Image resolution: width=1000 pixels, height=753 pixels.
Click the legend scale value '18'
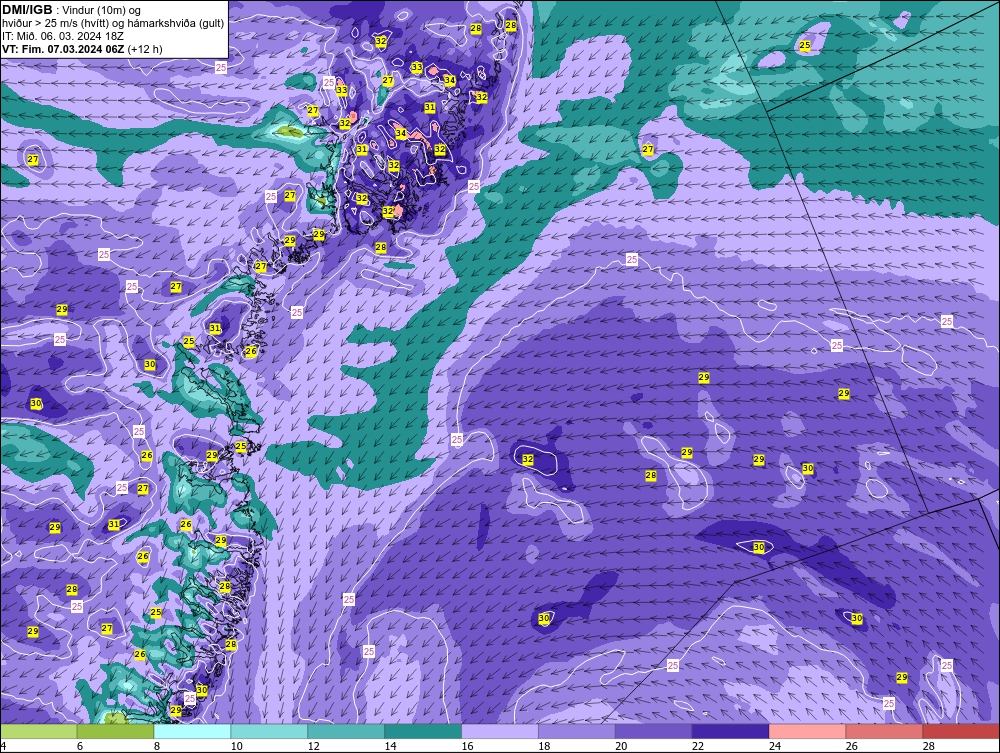(x=544, y=746)
